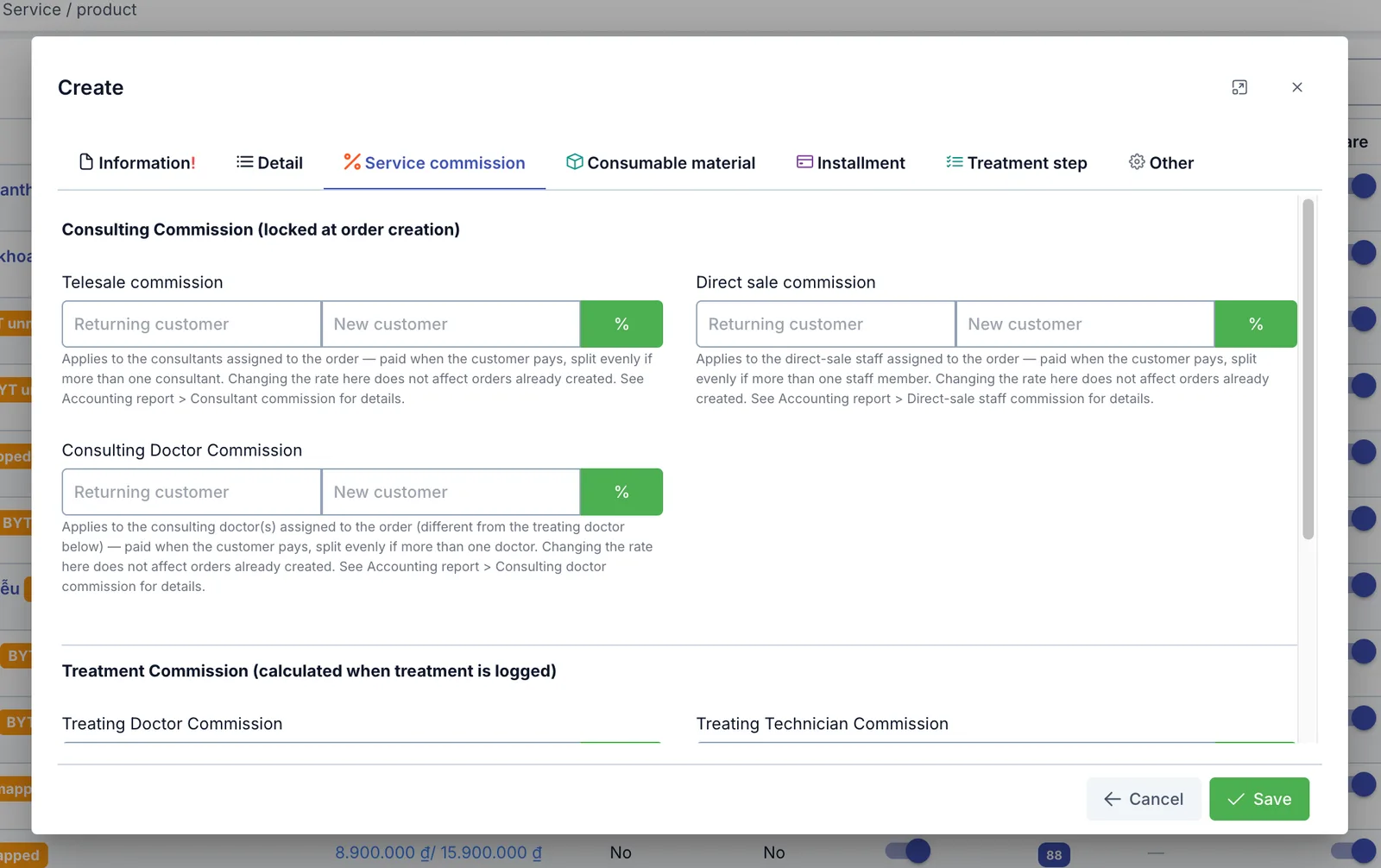Click Consulting Doctor Returning customer field
Viewport: 1381px width, 868px height.
click(192, 492)
